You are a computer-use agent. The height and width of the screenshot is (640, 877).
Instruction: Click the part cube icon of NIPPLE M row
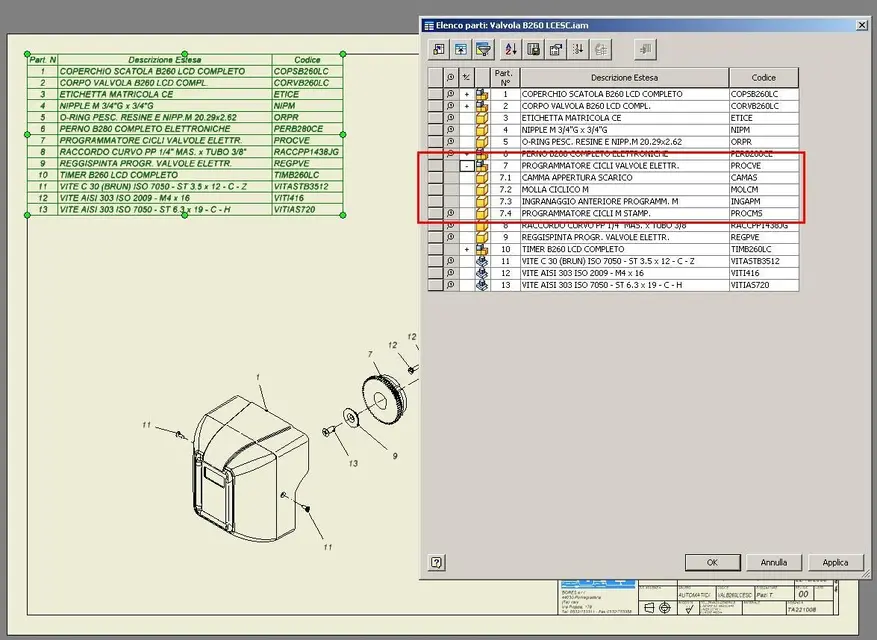click(x=482, y=130)
